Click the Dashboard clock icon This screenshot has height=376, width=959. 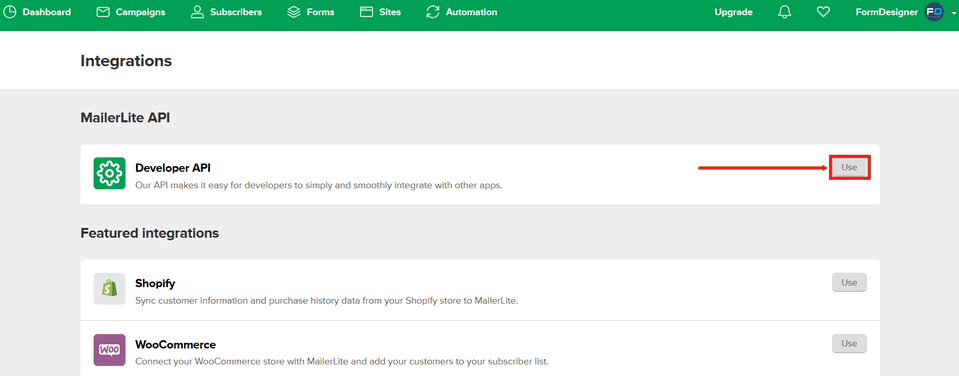10,12
